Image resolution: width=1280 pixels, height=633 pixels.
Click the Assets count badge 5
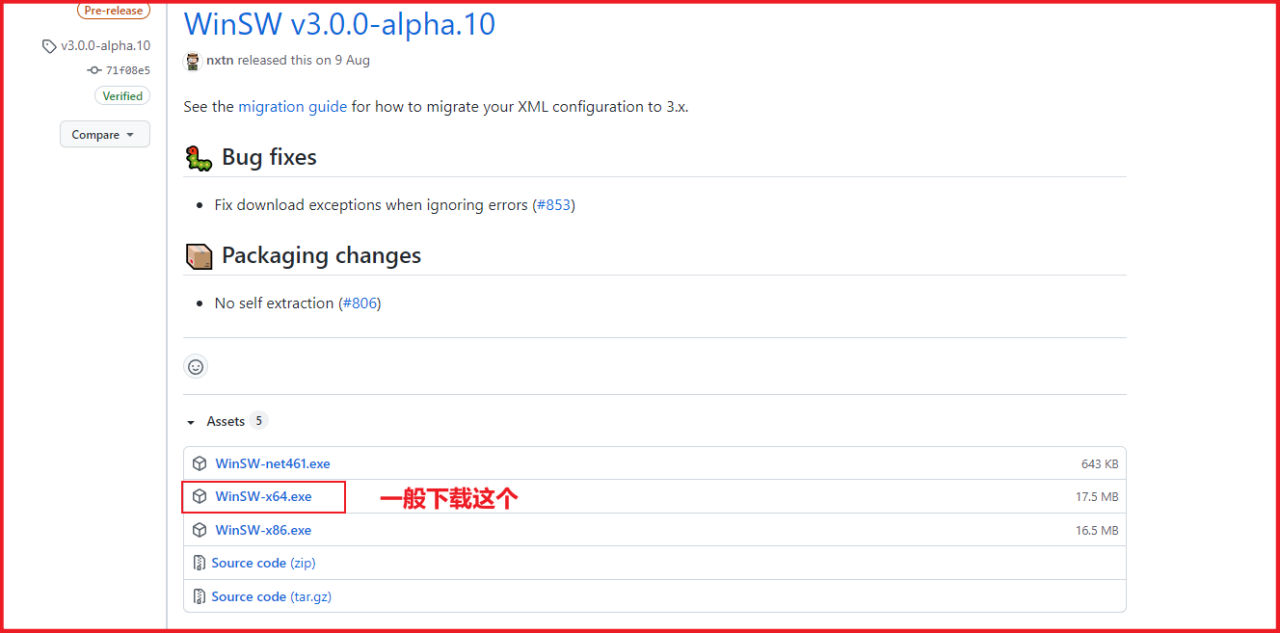pyautogui.click(x=259, y=421)
